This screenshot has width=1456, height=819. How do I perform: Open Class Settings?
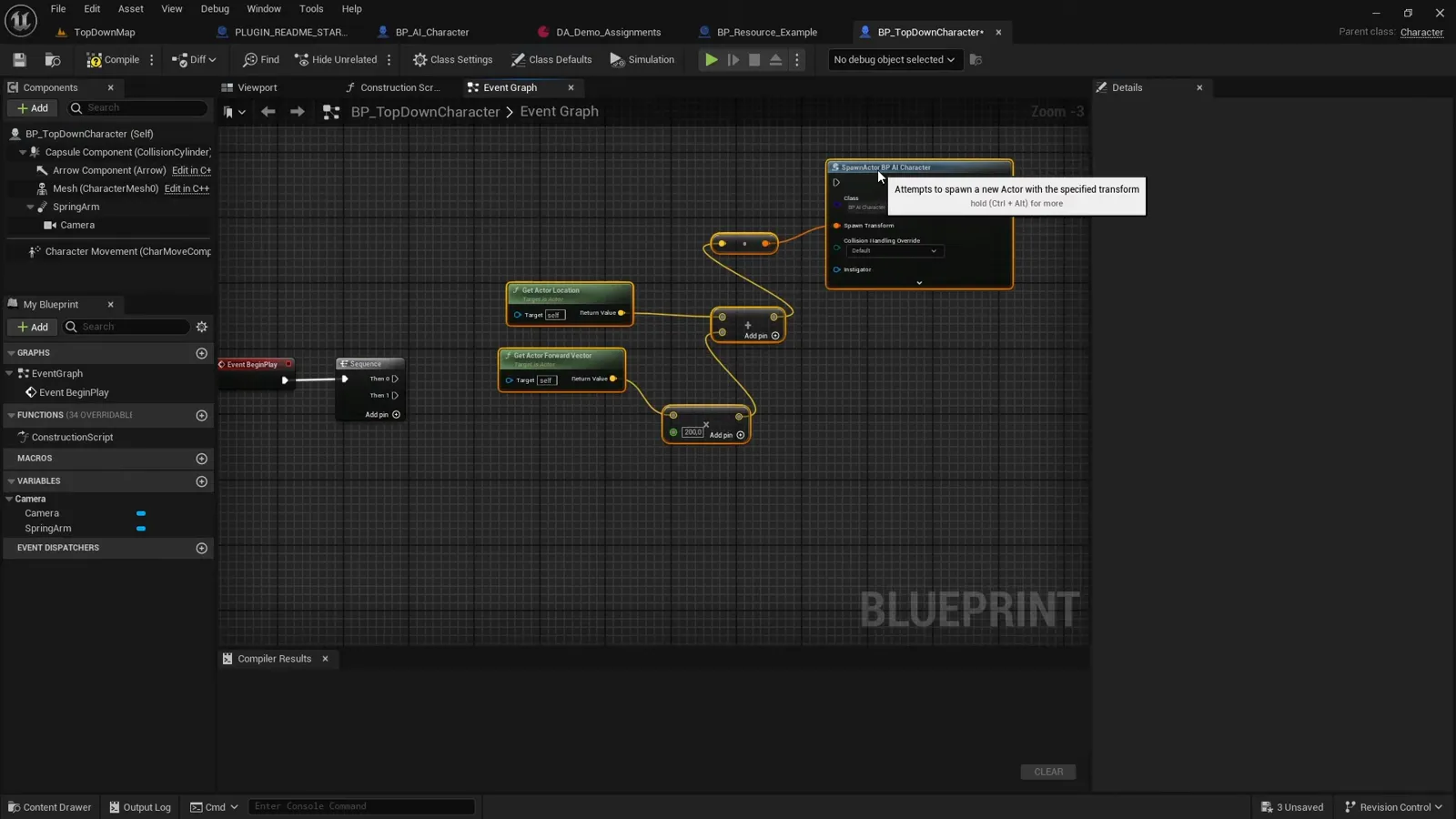coord(452,60)
